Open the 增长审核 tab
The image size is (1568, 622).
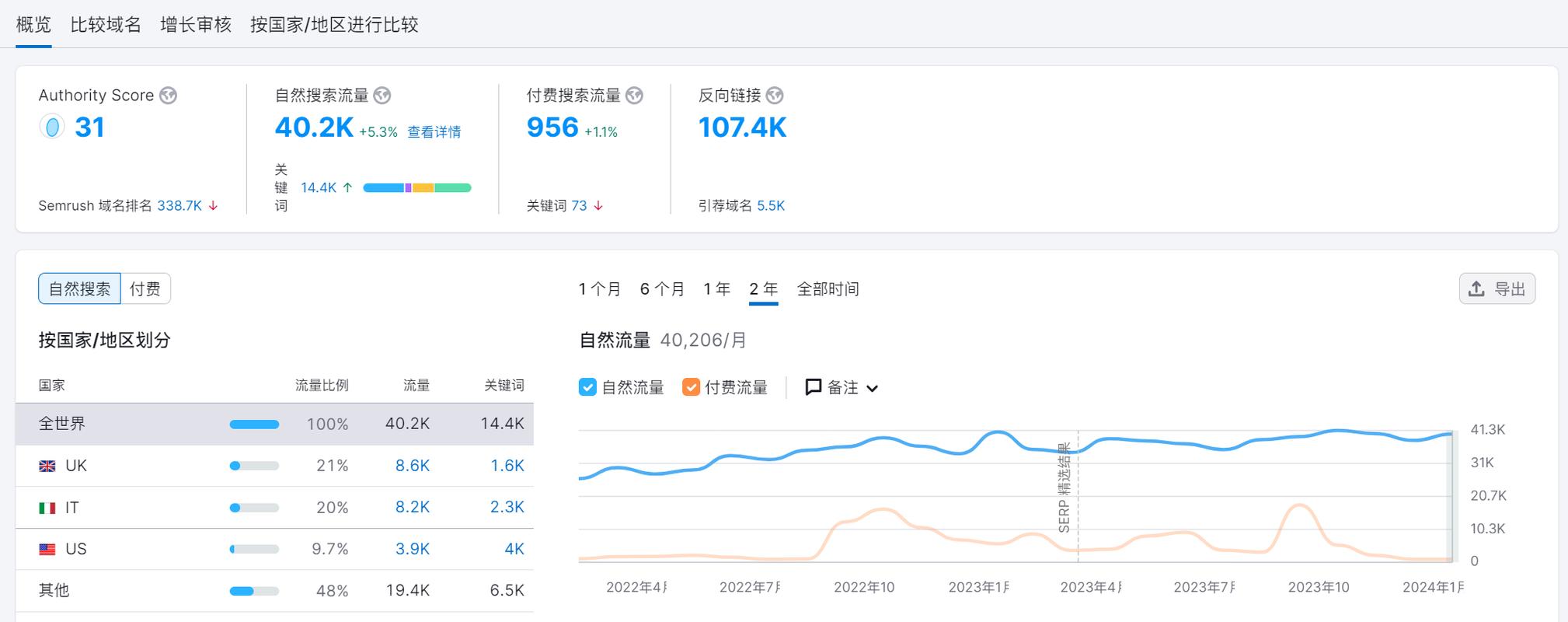[196, 25]
